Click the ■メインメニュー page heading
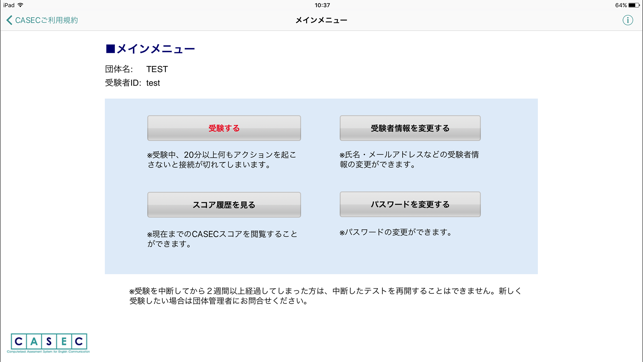This screenshot has width=643, height=362. point(150,49)
